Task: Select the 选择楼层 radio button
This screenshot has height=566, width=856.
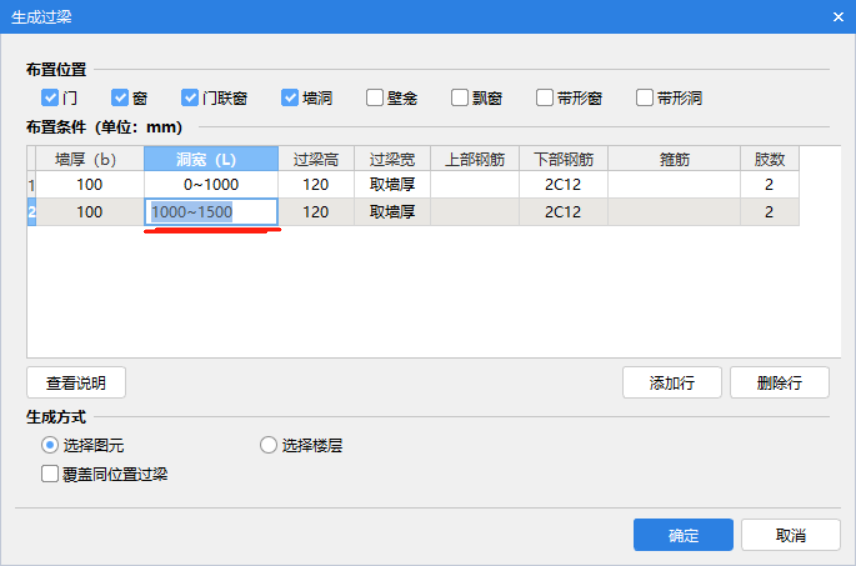Action: [x=268, y=445]
